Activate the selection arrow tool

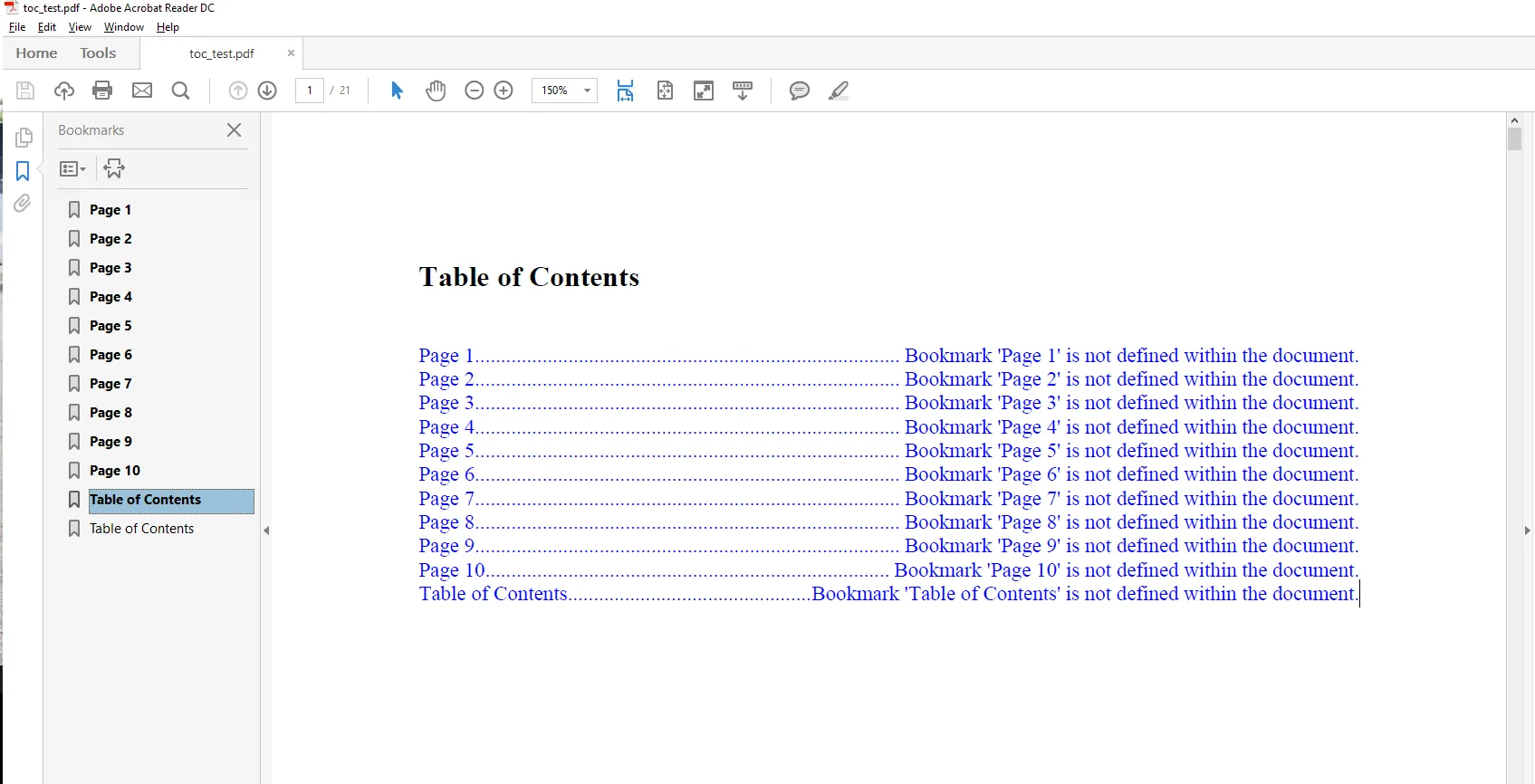(x=397, y=91)
